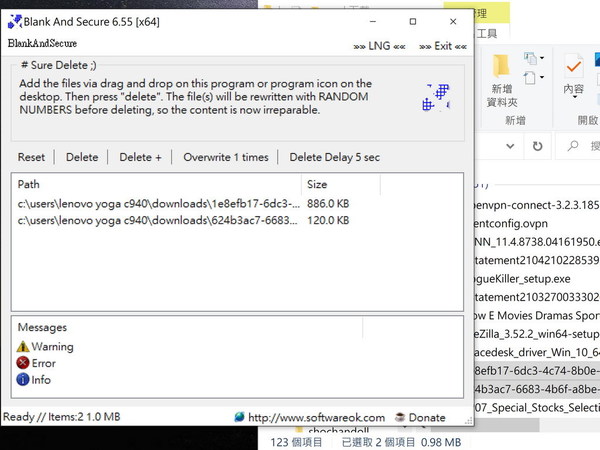Click the Blank And Secure title bar icon
The height and width of the screenshot is (450, 600).
click(15, 21)
